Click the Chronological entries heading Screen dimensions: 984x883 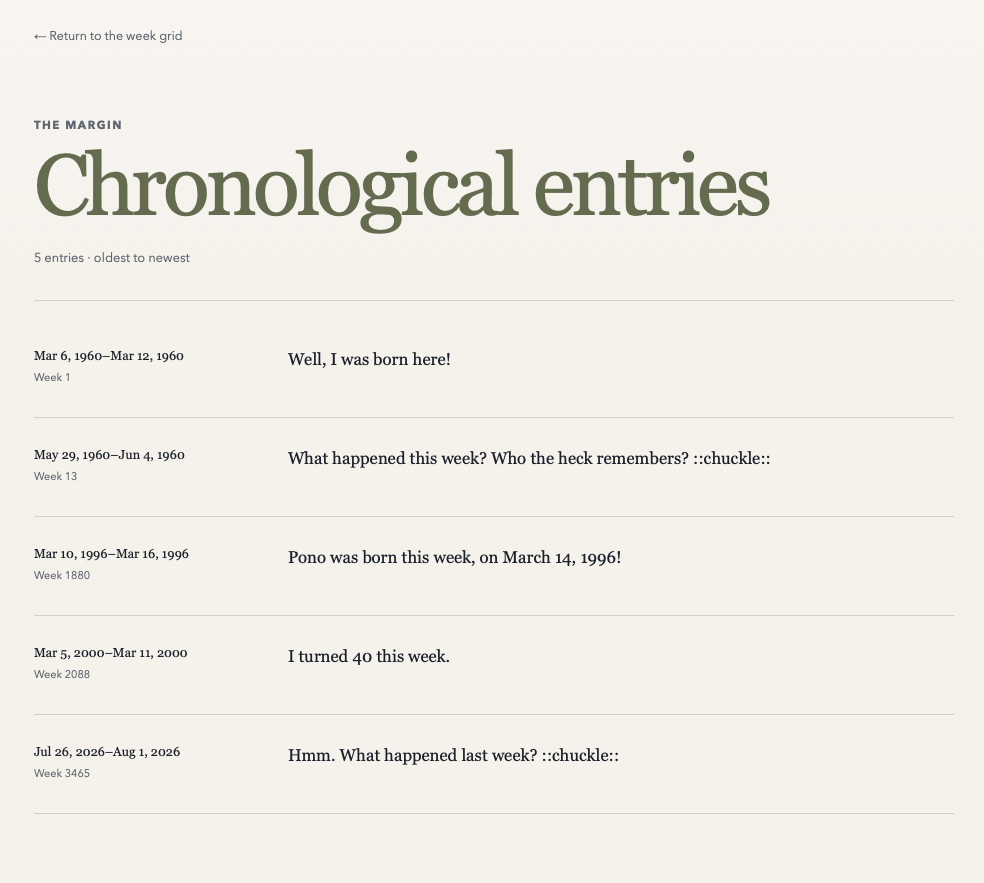click(x=402, y=187)
